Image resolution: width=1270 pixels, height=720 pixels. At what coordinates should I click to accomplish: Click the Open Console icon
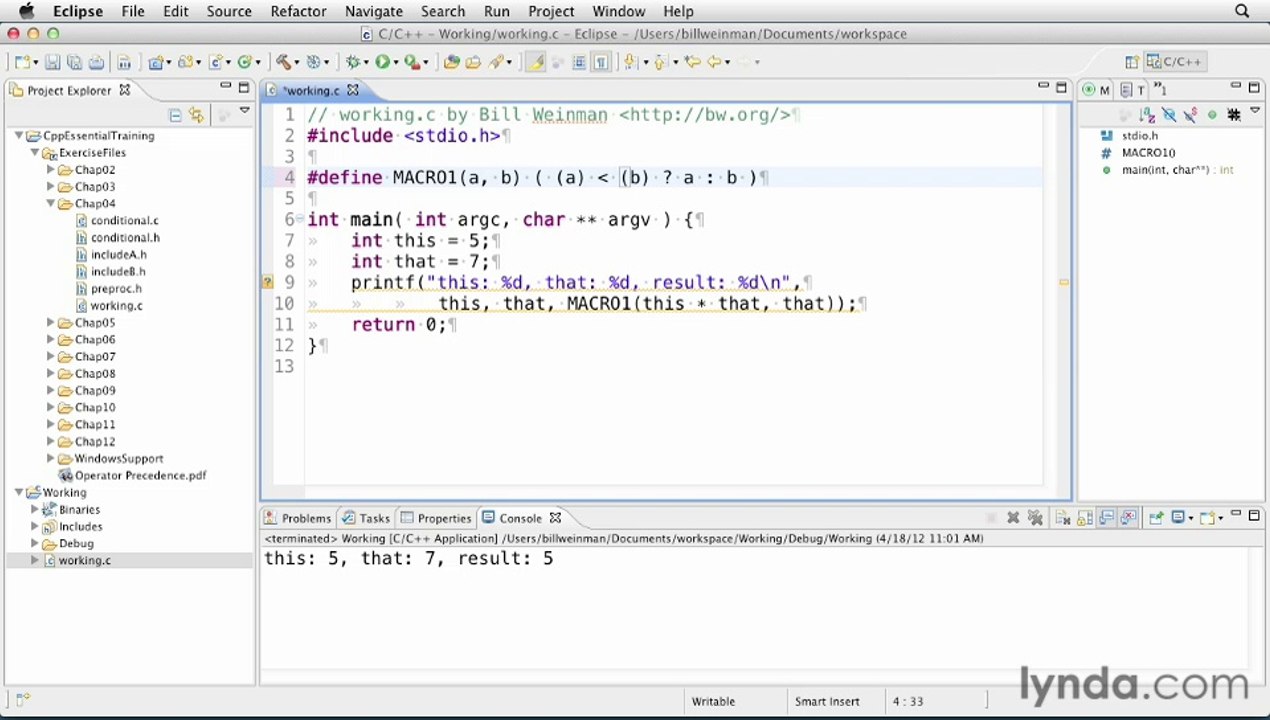click(1208, 518)
